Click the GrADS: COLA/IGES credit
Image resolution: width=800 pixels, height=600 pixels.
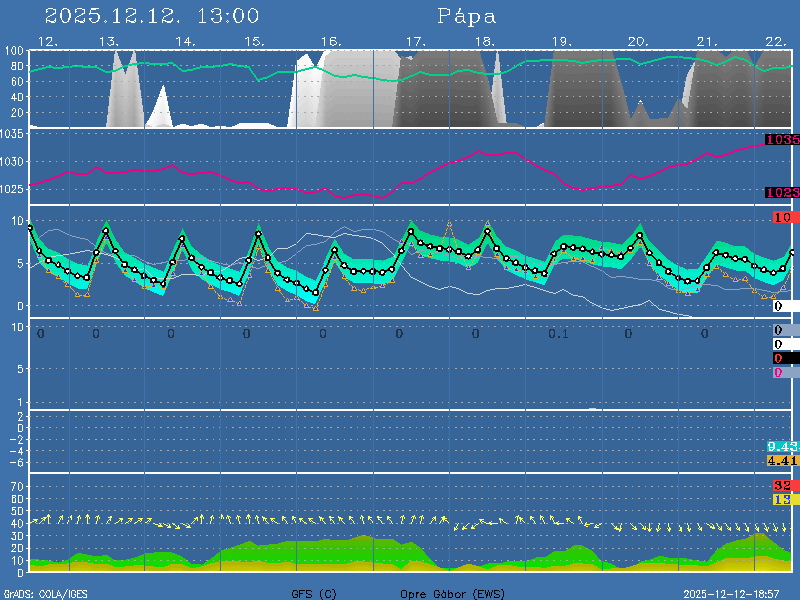(45, 594)
